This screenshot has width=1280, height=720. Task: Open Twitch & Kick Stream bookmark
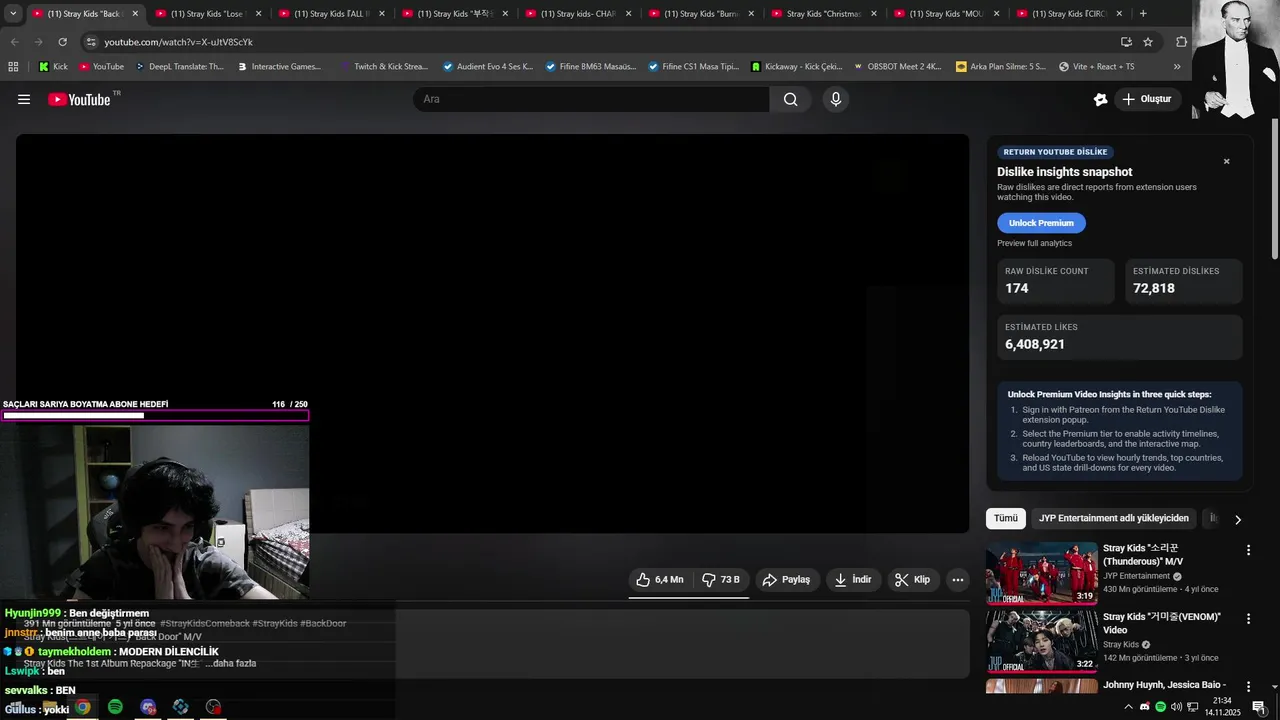[384, 67]
